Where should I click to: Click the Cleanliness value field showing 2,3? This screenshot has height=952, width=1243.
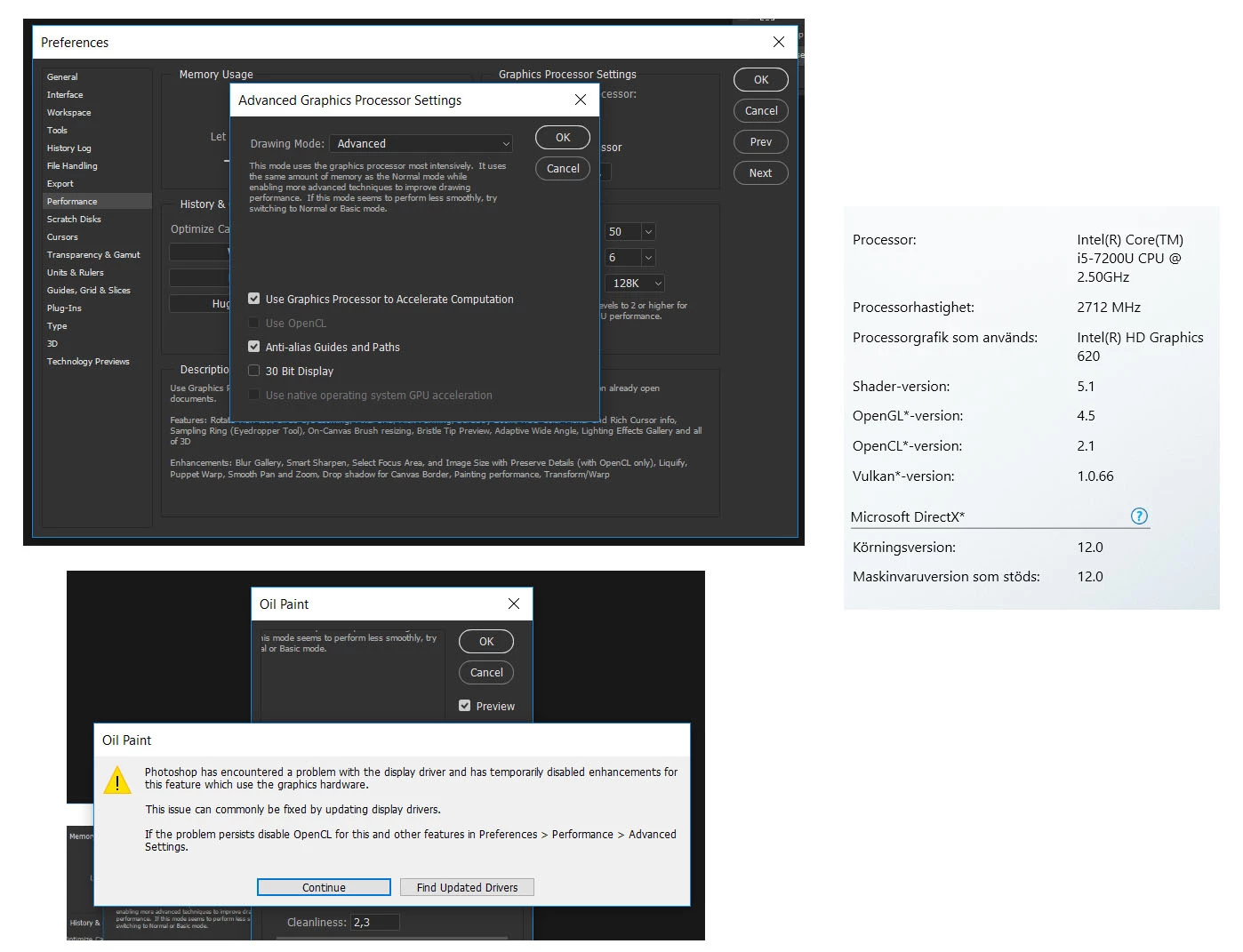tap(374, 923)
